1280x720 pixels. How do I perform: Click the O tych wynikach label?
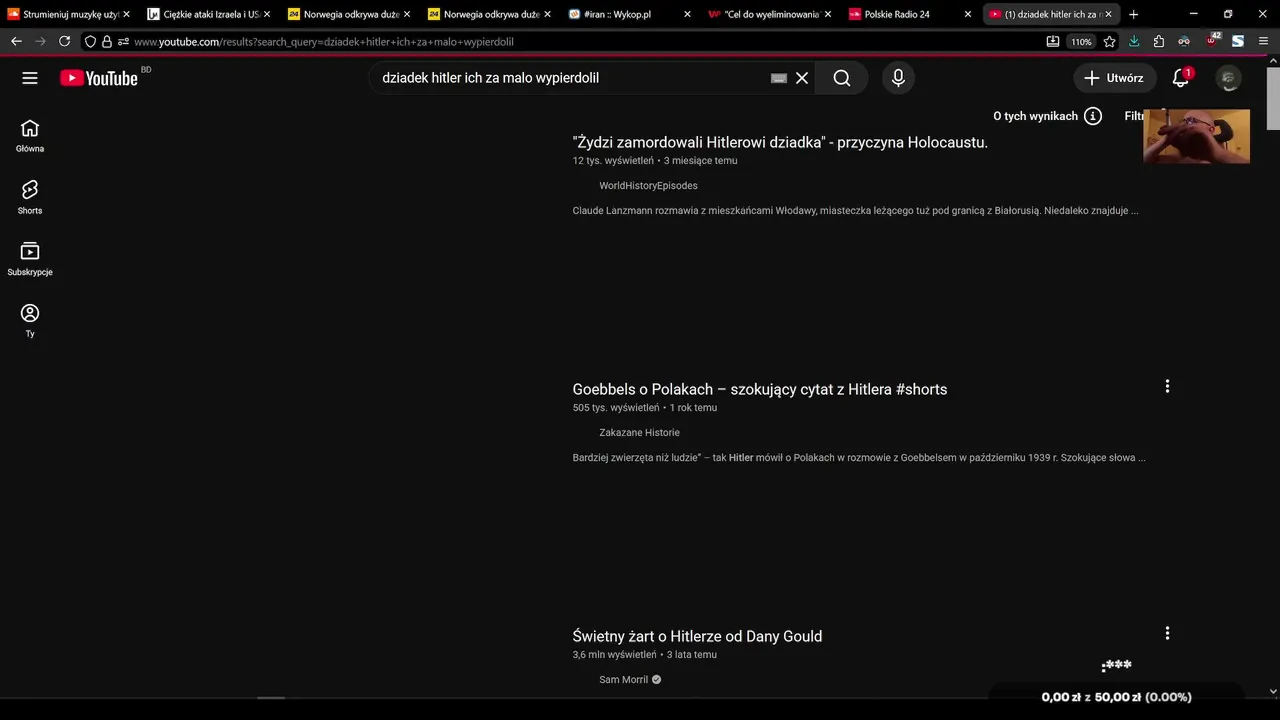[1035, 116]
